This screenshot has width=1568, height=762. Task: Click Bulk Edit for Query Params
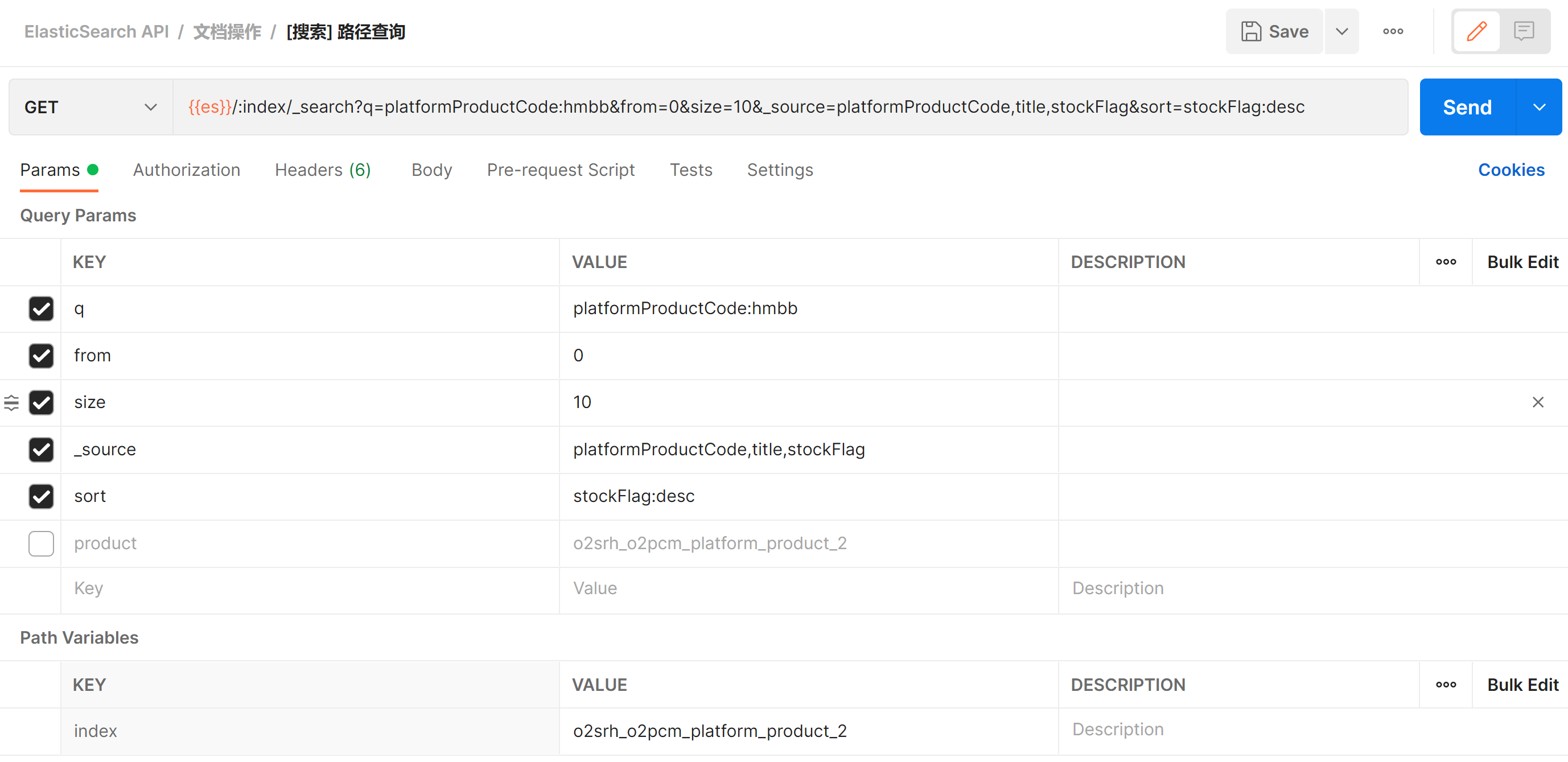1522,262
